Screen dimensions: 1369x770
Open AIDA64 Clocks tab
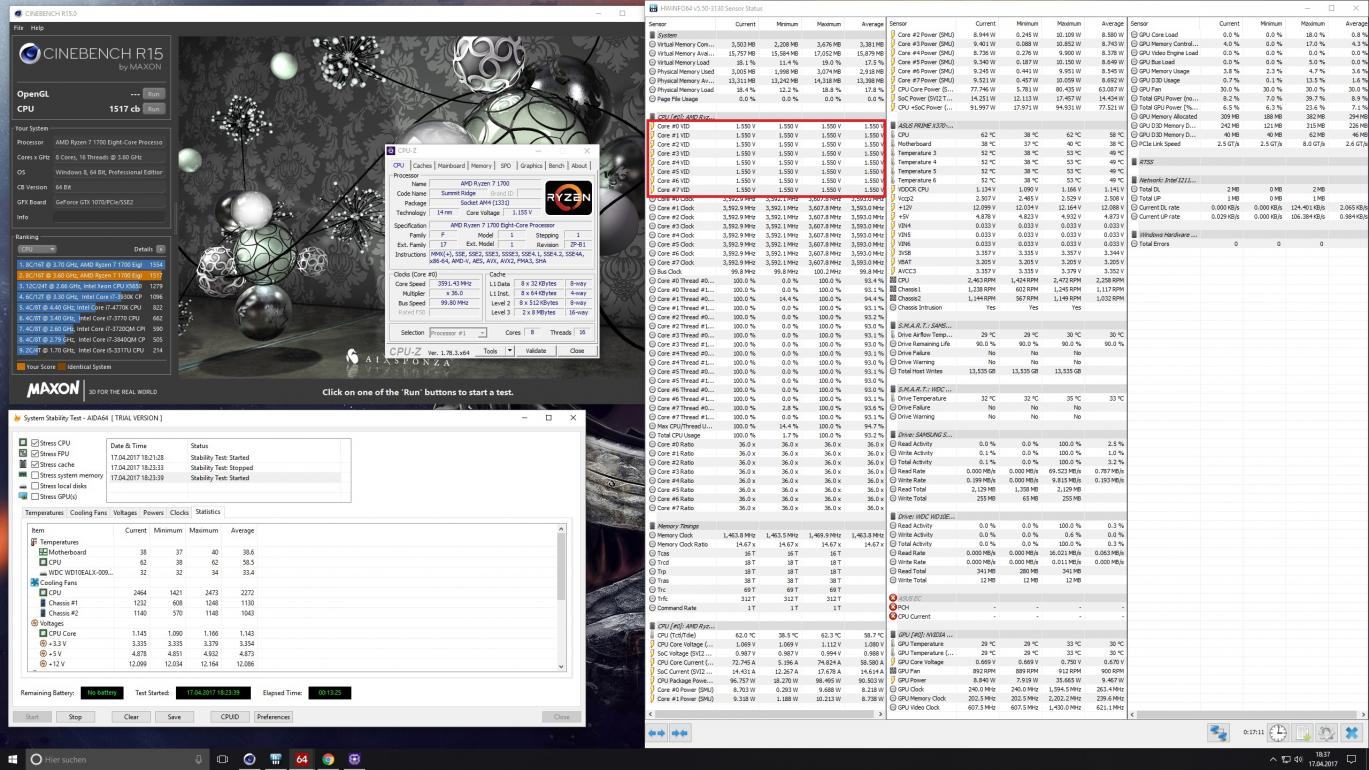(x=179, y=512)
